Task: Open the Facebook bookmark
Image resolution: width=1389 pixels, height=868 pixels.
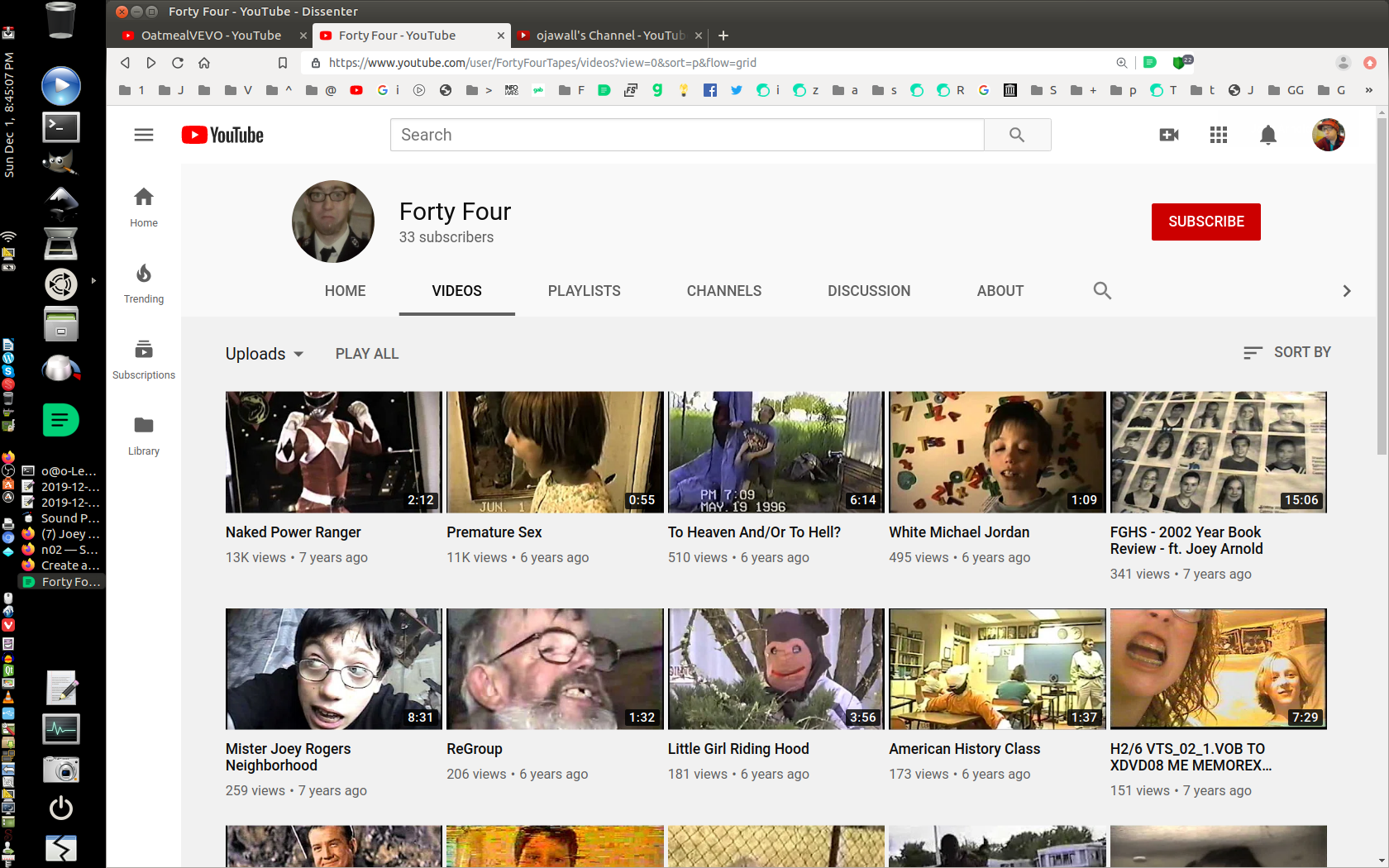Action: pos(710,90)
